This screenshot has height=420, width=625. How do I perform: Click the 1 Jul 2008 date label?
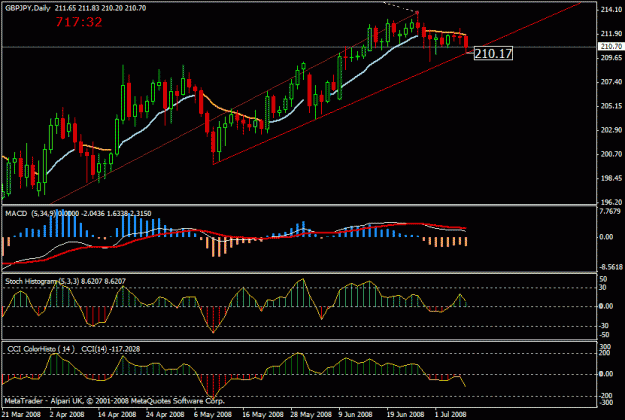coord(450,414)
